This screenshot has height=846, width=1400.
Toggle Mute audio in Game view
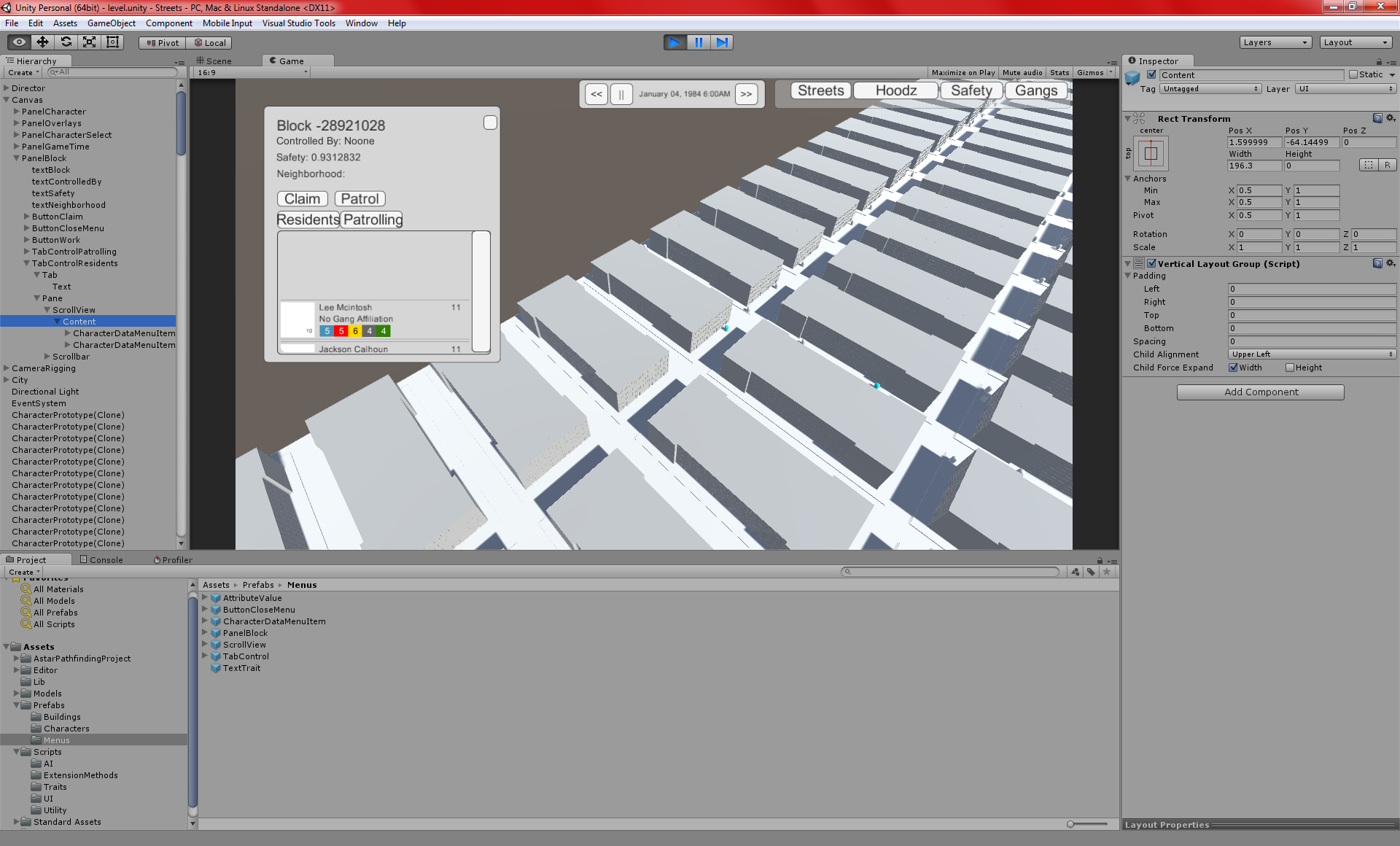[1022, 72]
